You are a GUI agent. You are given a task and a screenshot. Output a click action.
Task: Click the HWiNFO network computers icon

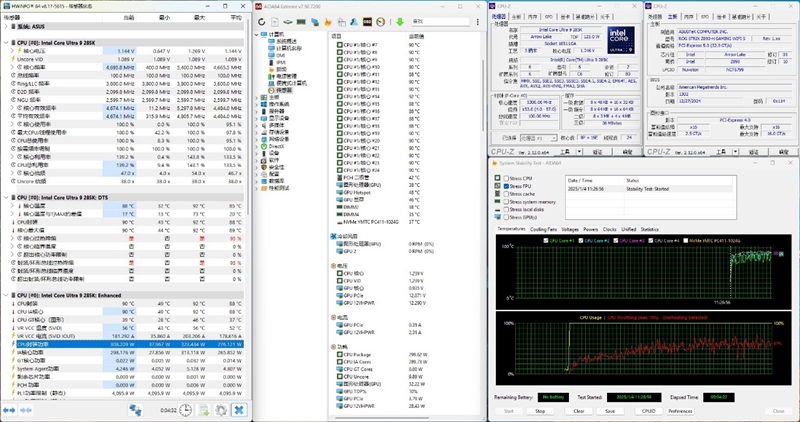(135, 410)
